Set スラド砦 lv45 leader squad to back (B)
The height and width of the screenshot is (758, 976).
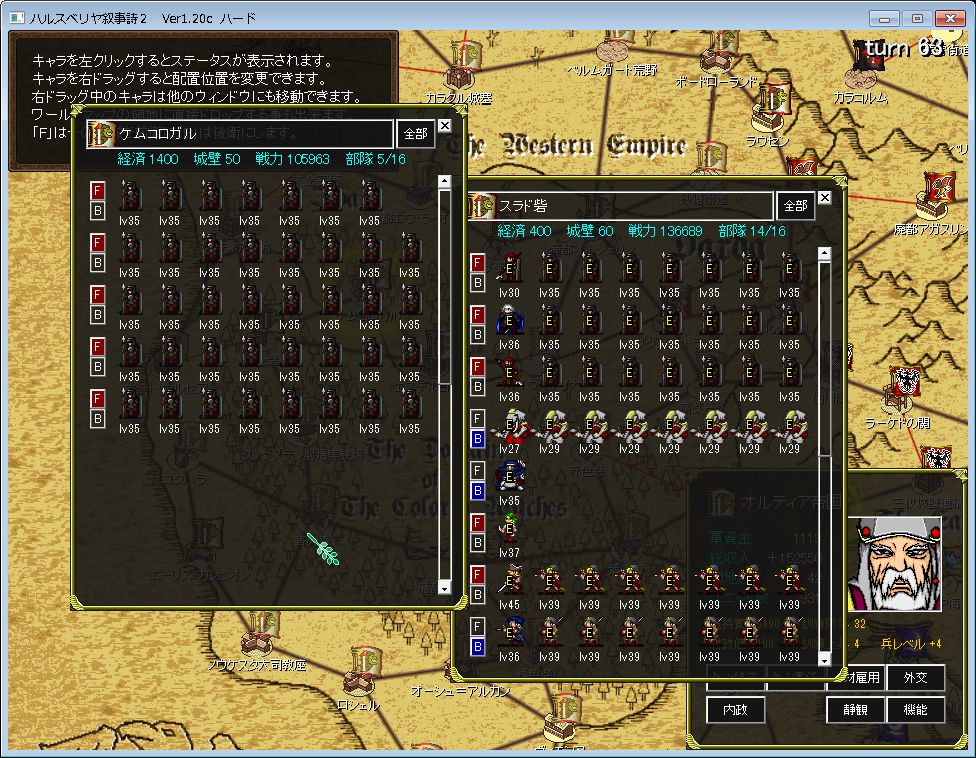tap(477, 595)
